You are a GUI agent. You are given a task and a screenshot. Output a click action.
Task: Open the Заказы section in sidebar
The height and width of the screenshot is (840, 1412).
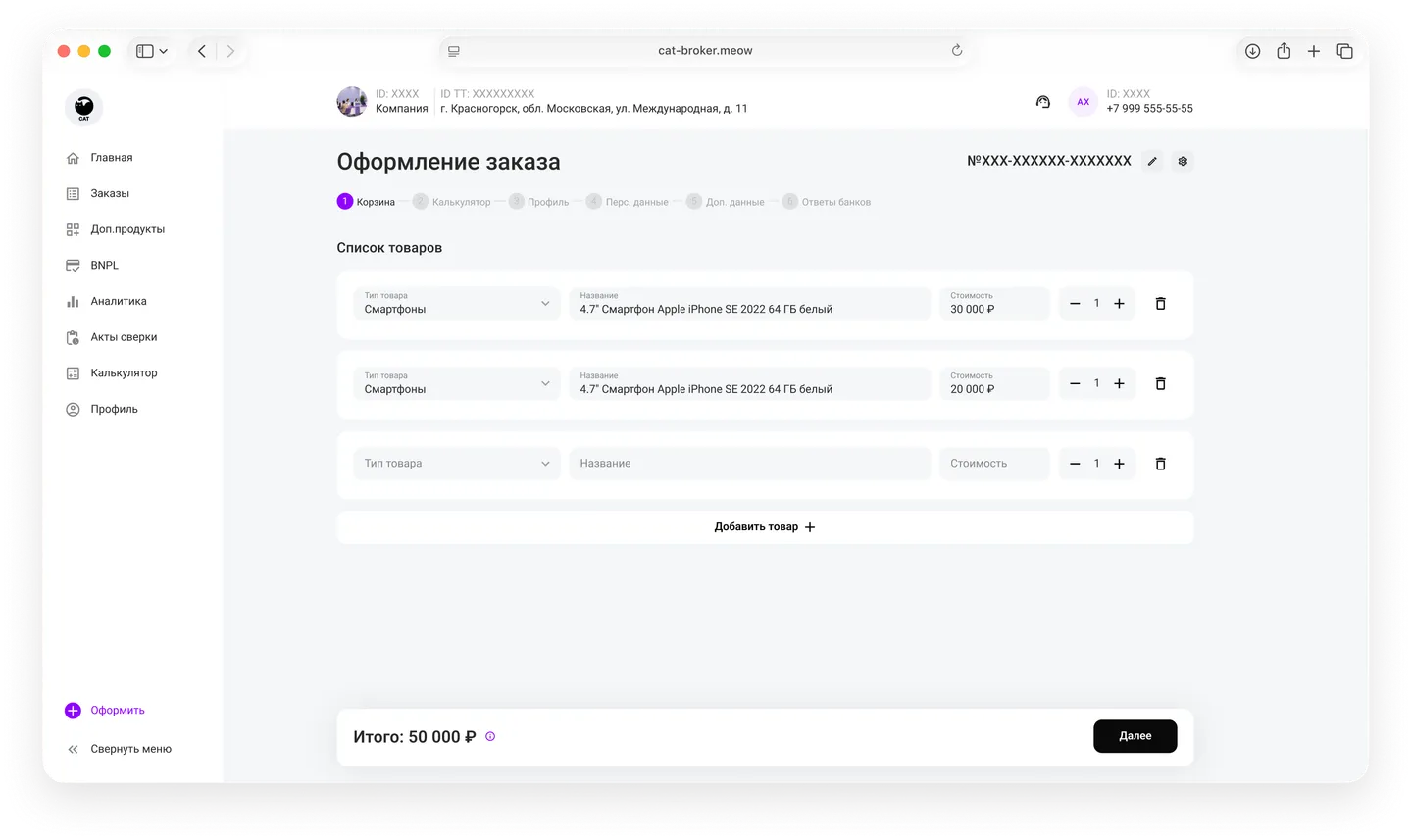(111, 193)
